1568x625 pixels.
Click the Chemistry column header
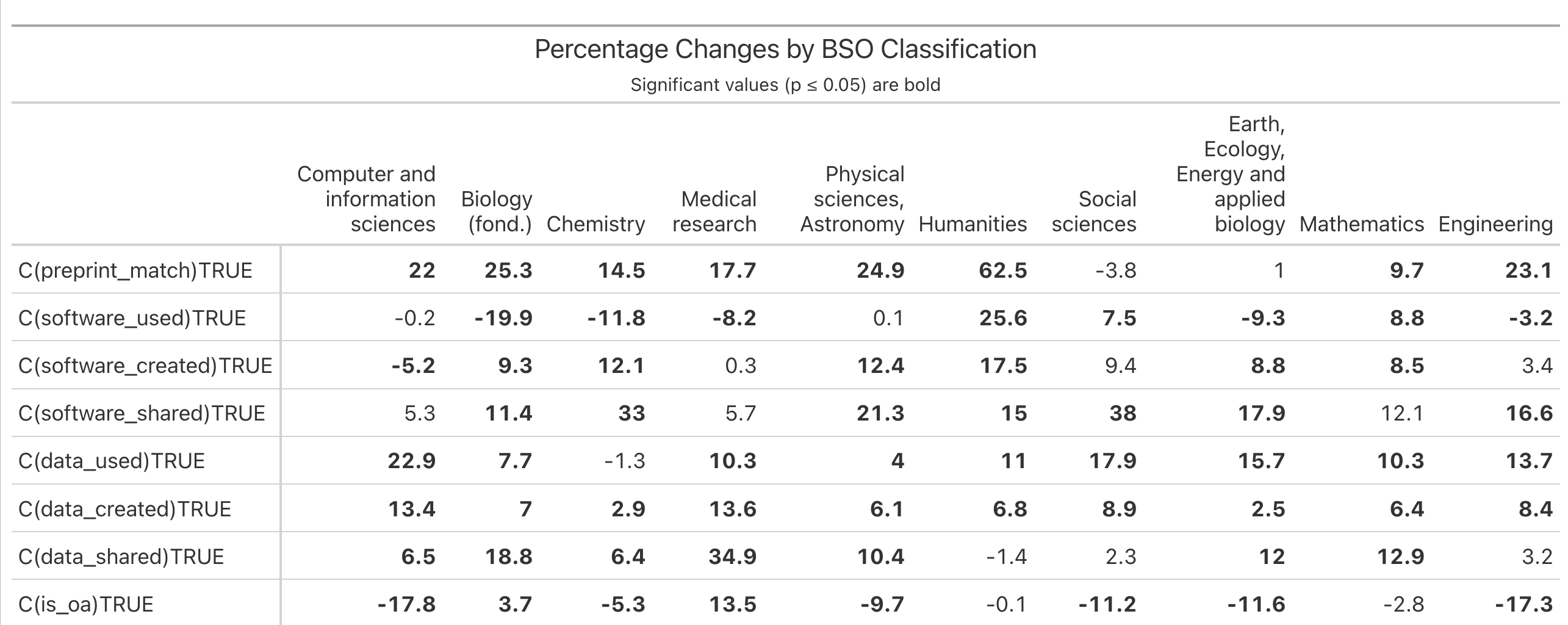pos(595,224)
